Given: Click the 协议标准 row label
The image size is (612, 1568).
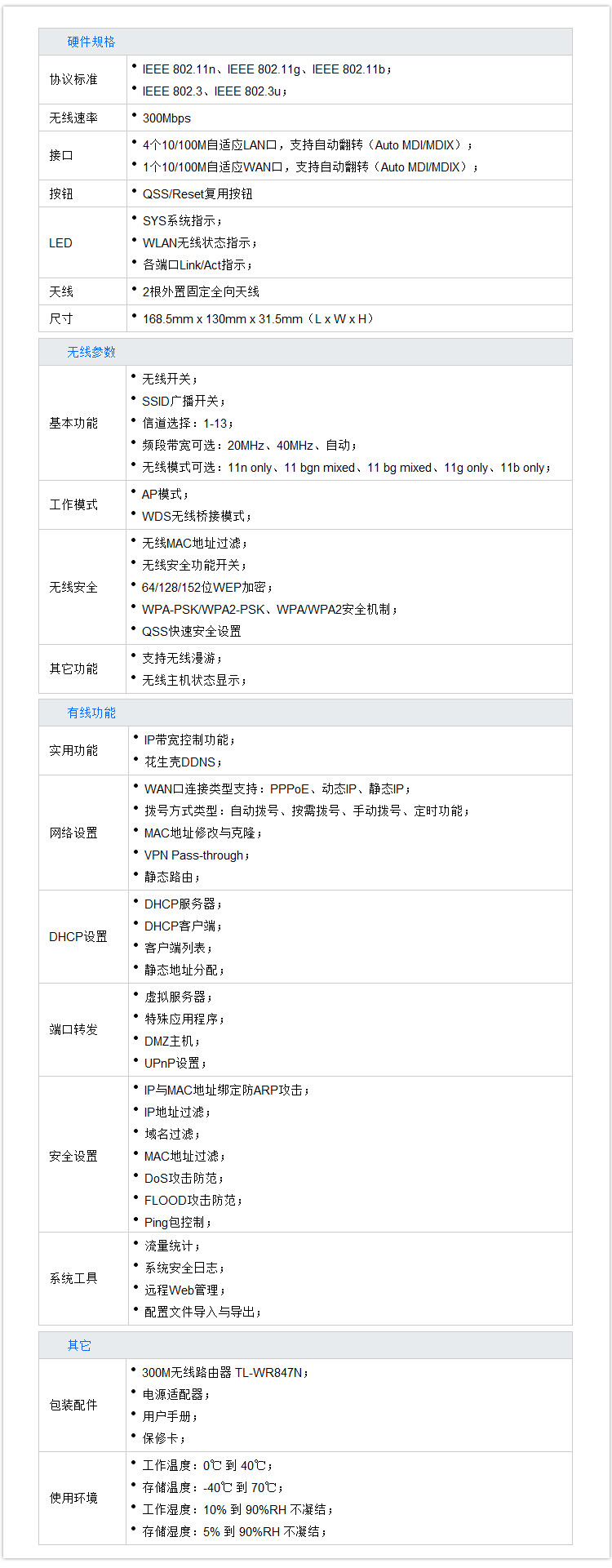Looking at the screenshot, I should [73, 79].
